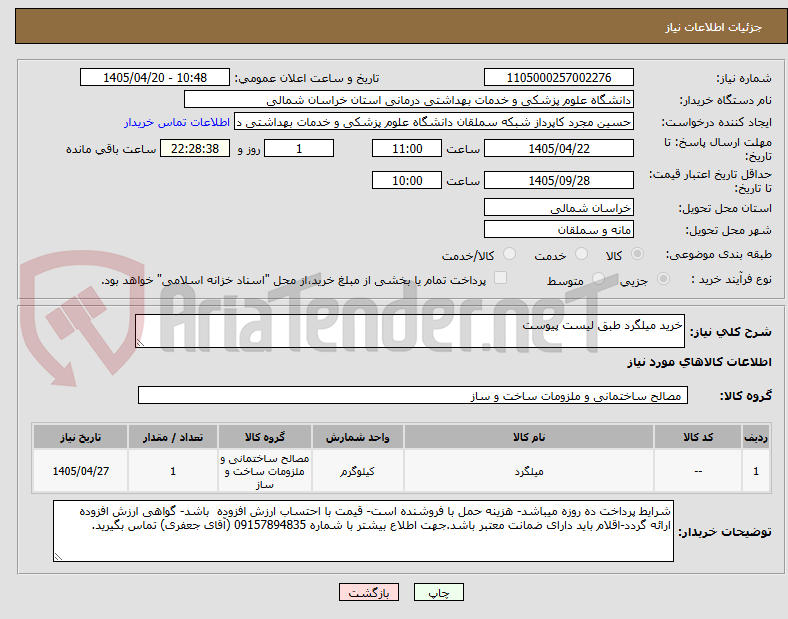Click the میلگرد item name cell
The height and width of the screenshot is (619, 788).
[529, 471]
